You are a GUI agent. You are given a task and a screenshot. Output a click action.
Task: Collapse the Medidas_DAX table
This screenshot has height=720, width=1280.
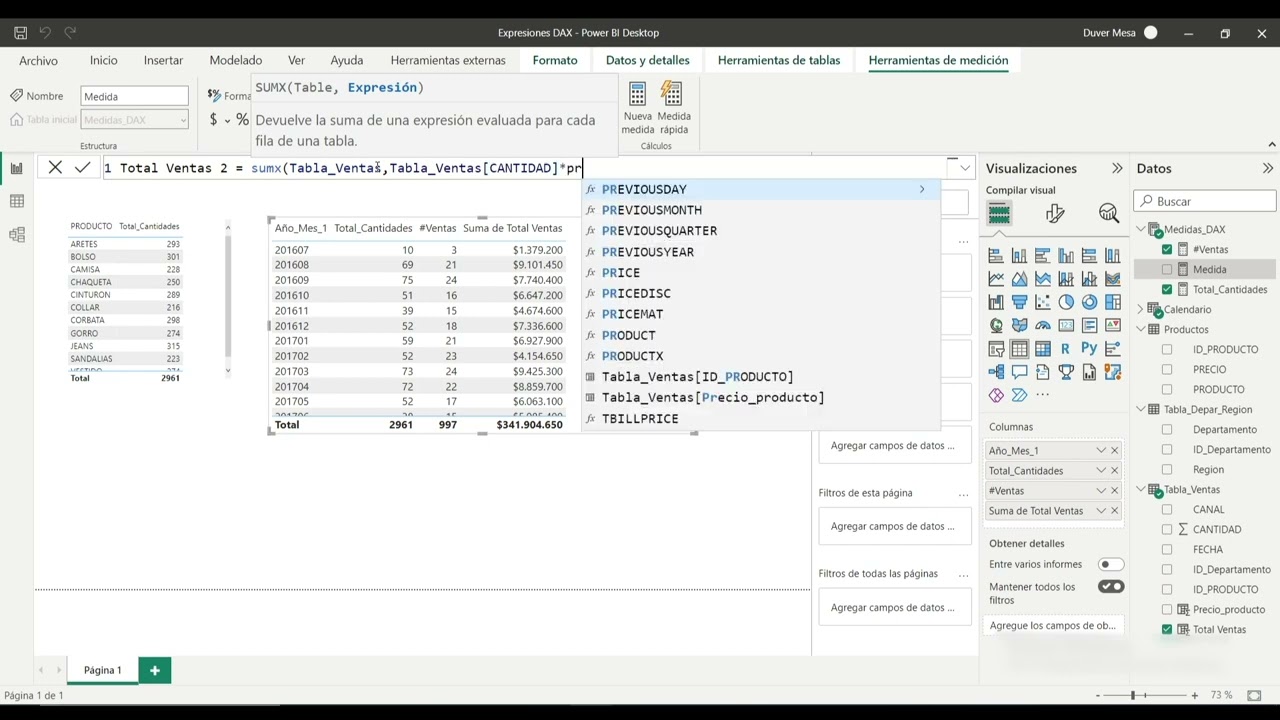tap(1142, 229)
